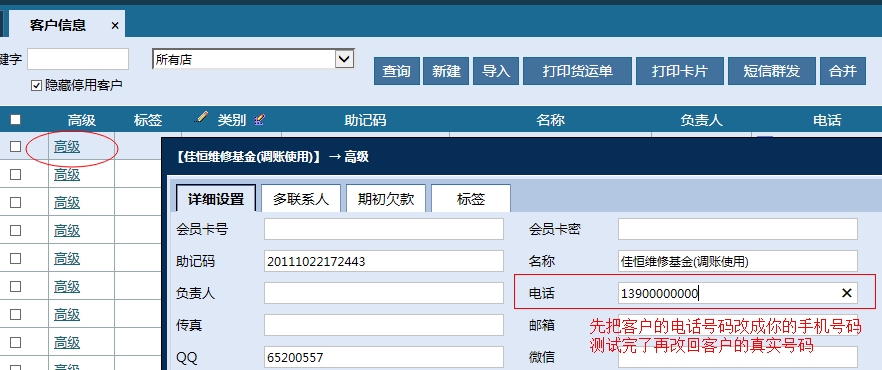Click the pencil edit icon beside 类别
Viewport: 882px width, 370px height.
(x=201, y=118)
